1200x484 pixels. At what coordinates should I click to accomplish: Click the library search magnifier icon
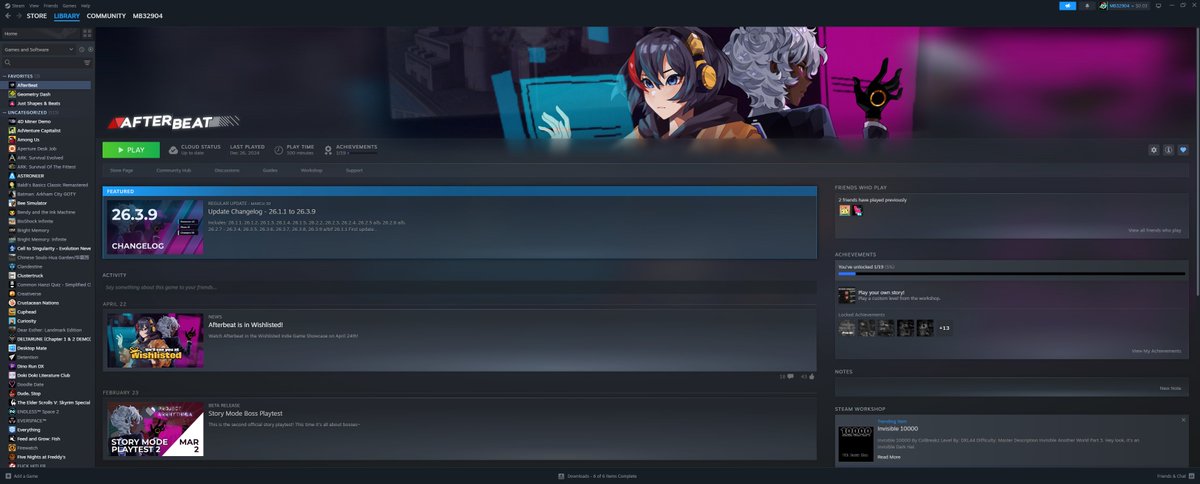(x=7, y=62)
